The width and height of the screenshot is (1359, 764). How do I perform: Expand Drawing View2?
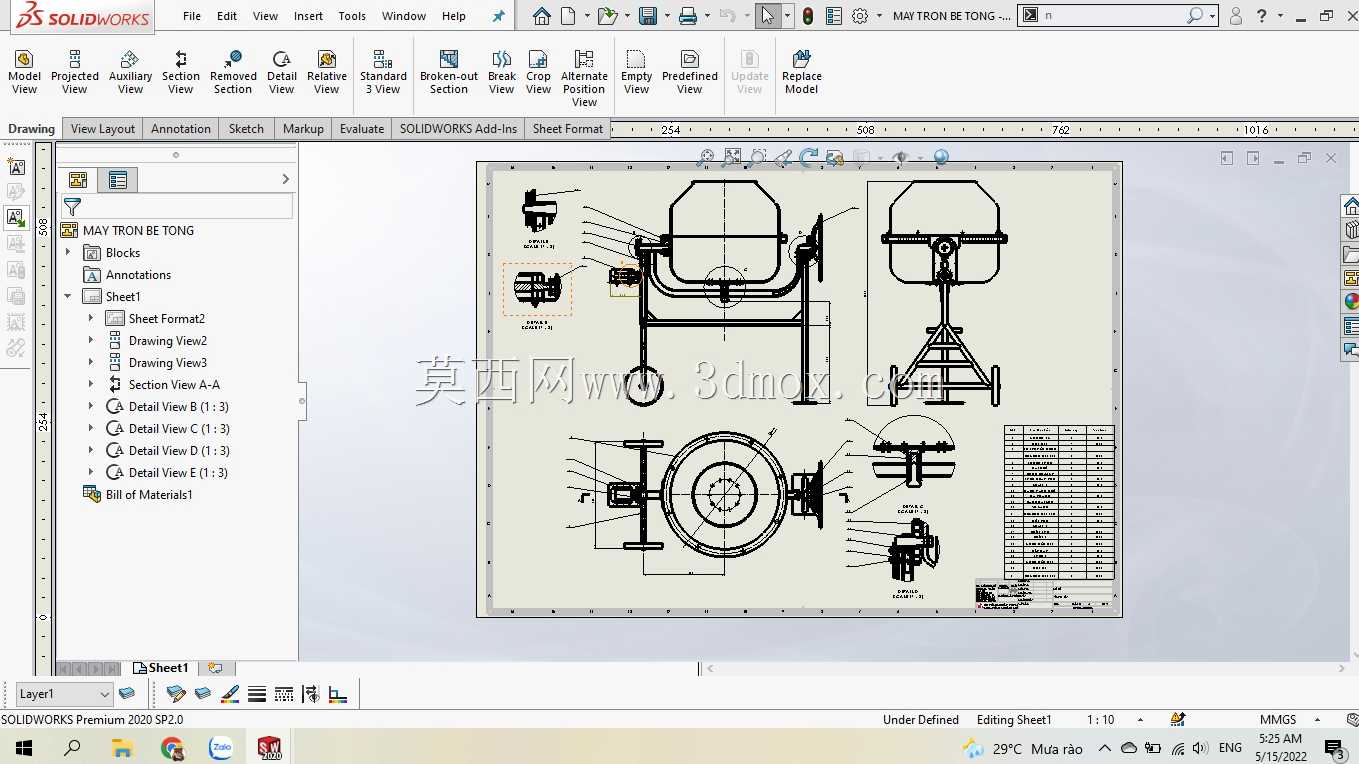coord(91,341)
